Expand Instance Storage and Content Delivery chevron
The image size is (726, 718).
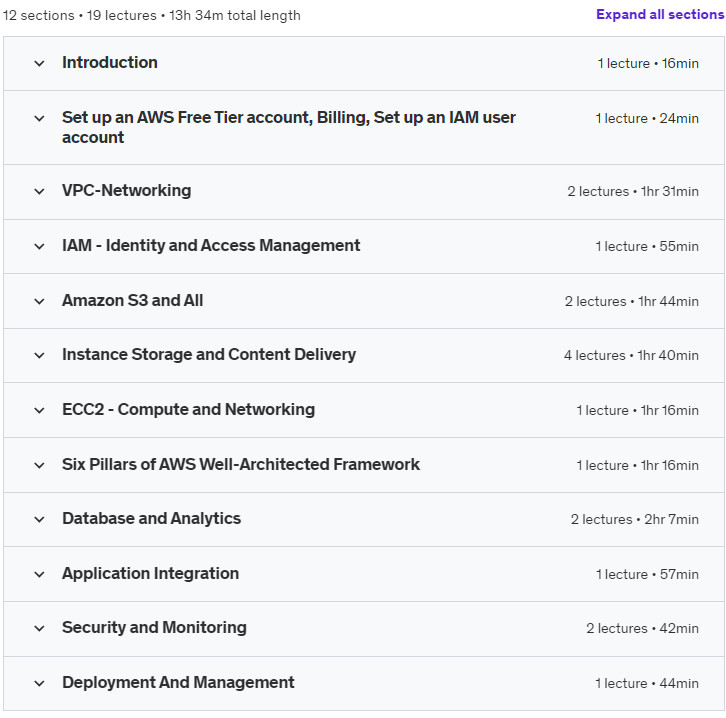pyautogui.click(x=39, y=356)
